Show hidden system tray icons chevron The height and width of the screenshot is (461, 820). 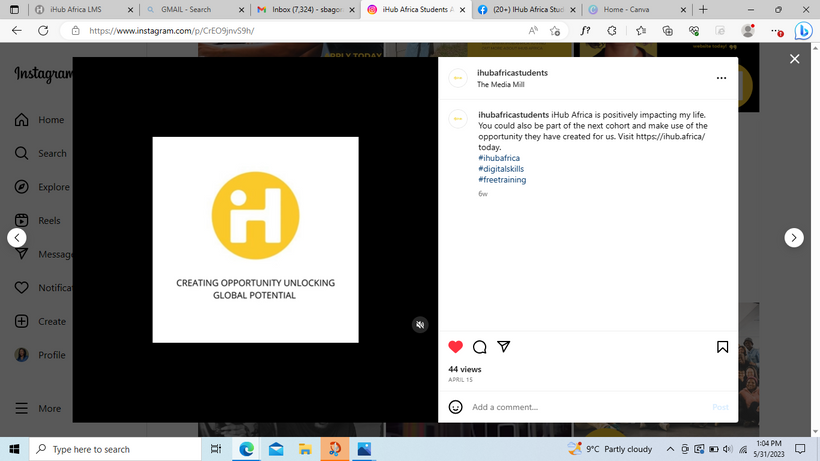tap(670, 450)
